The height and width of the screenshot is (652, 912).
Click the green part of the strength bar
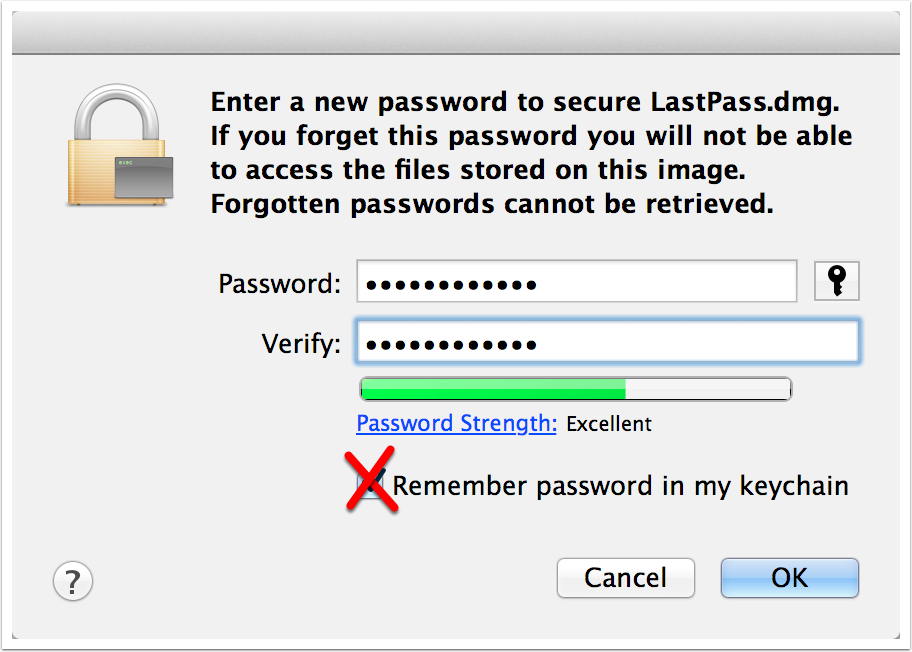(492, 389)
